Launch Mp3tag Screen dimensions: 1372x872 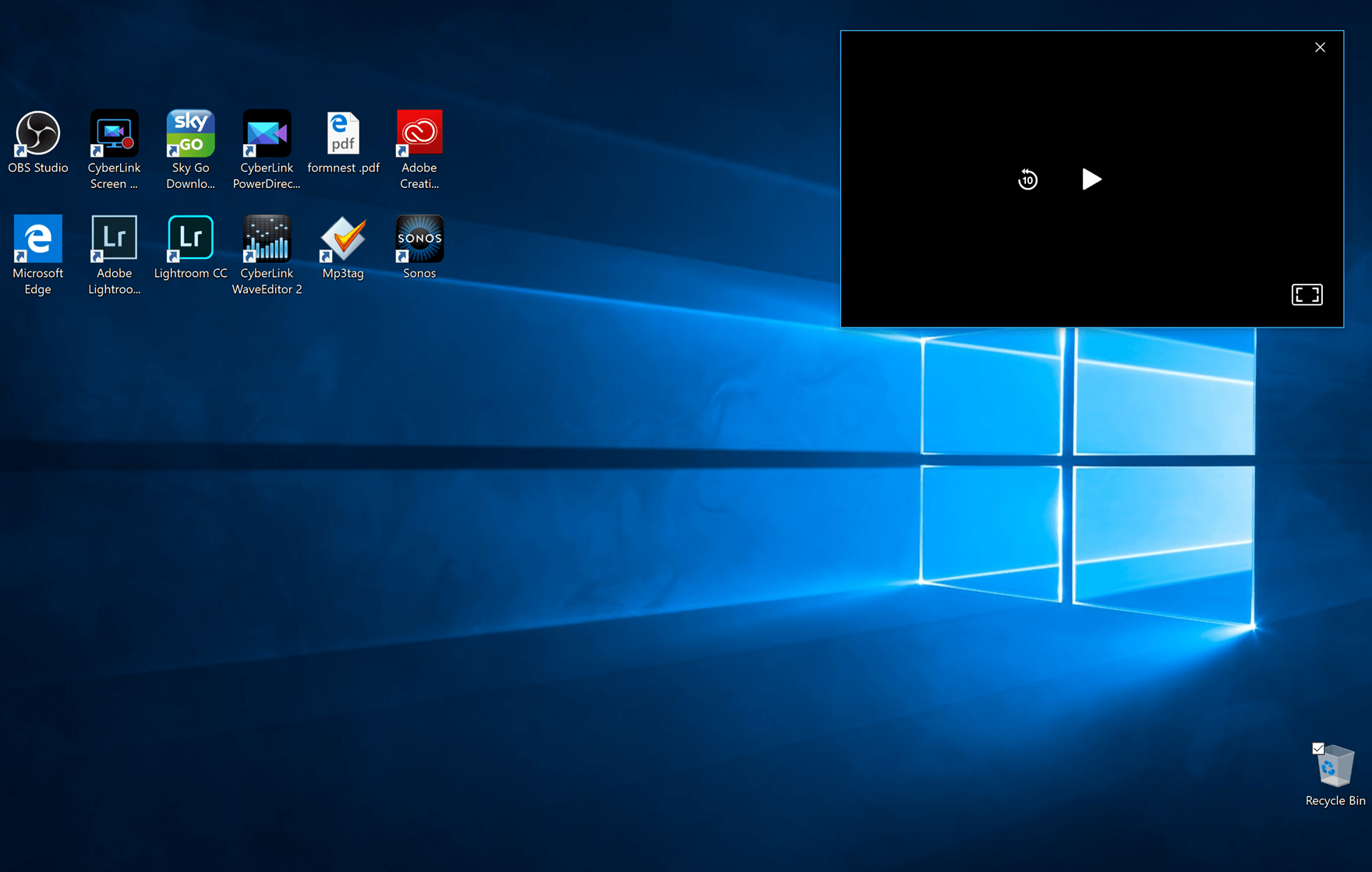pos(342,238)
